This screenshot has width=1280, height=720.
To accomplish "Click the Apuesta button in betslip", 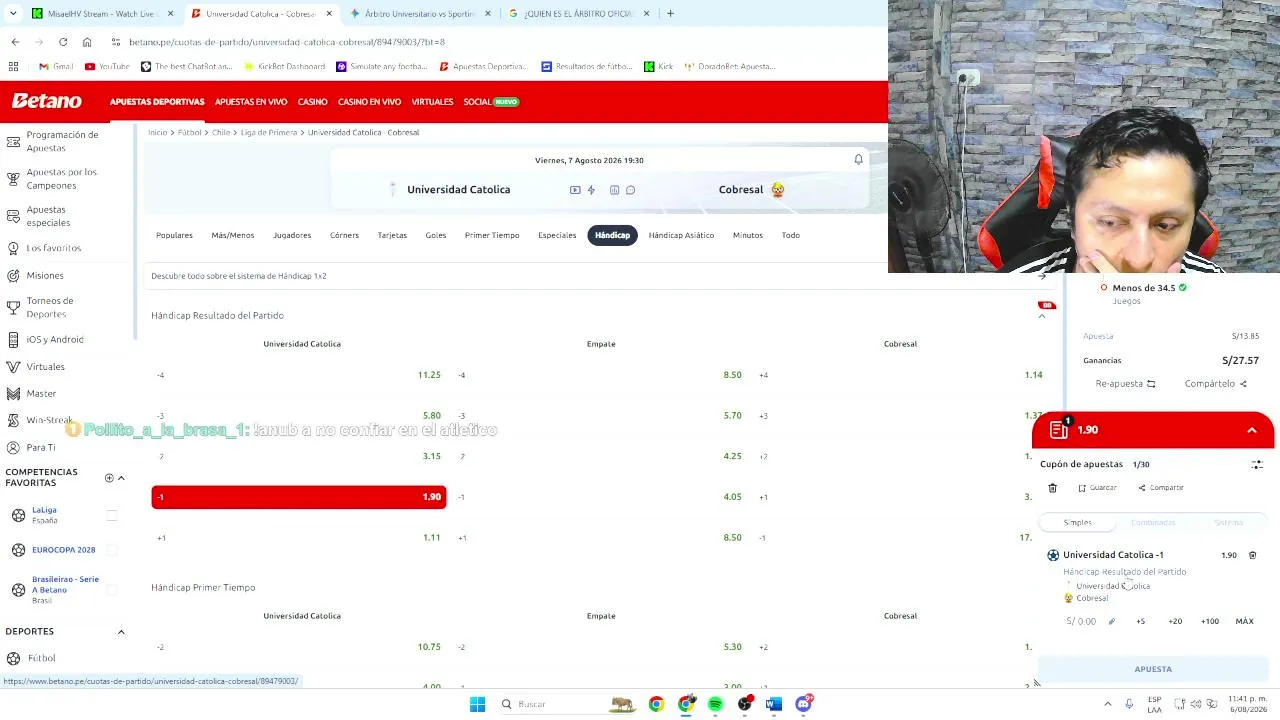I will coord(1153,669).
